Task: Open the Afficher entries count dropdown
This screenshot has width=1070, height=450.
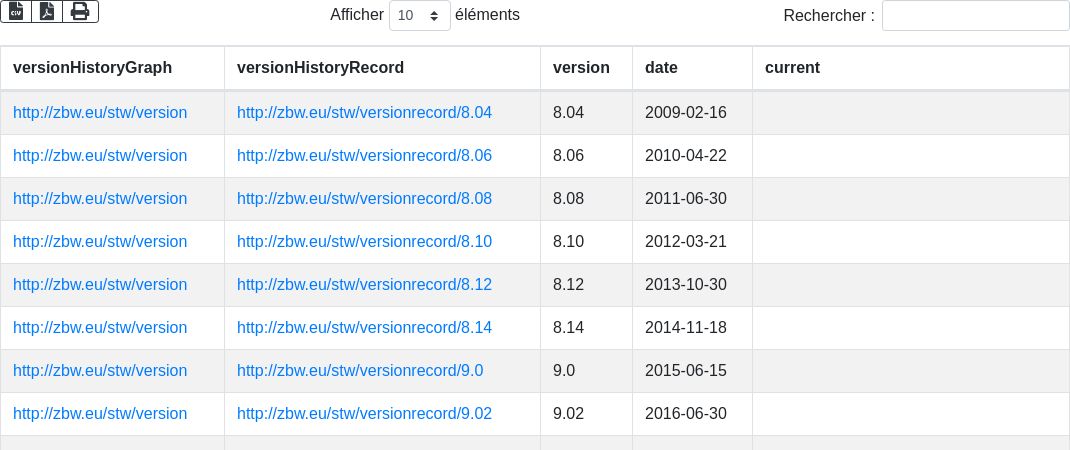Action: [x=419, y=16]
